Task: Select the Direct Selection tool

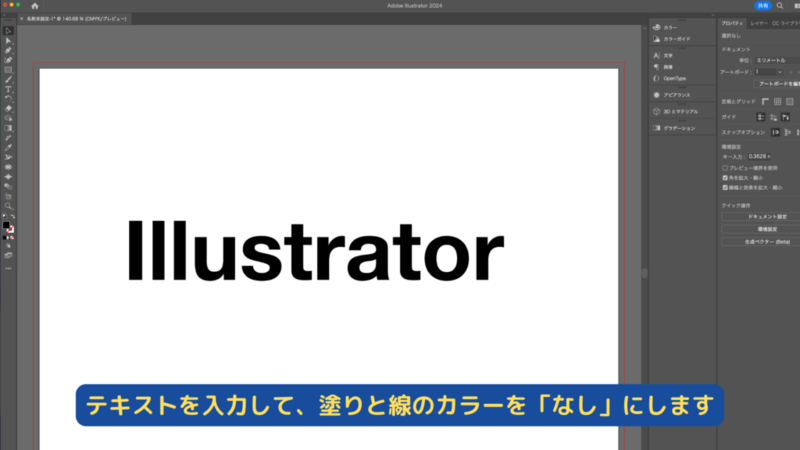Action: pyautogui.click(x=8, y=41)
